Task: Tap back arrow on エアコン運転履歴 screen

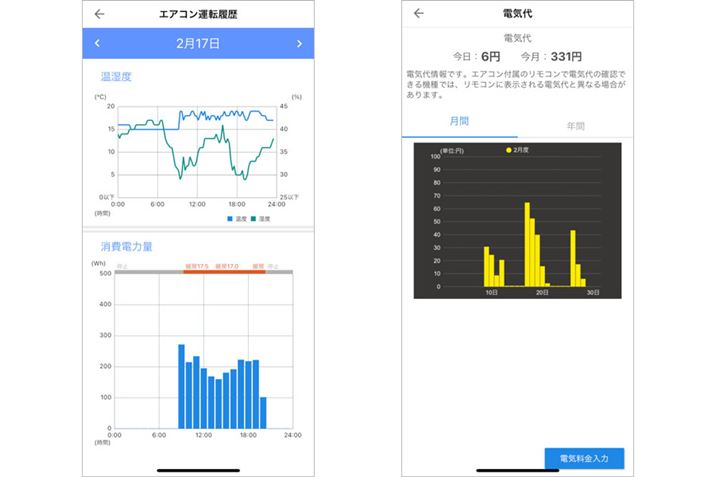Action: (x=99, y=14)
